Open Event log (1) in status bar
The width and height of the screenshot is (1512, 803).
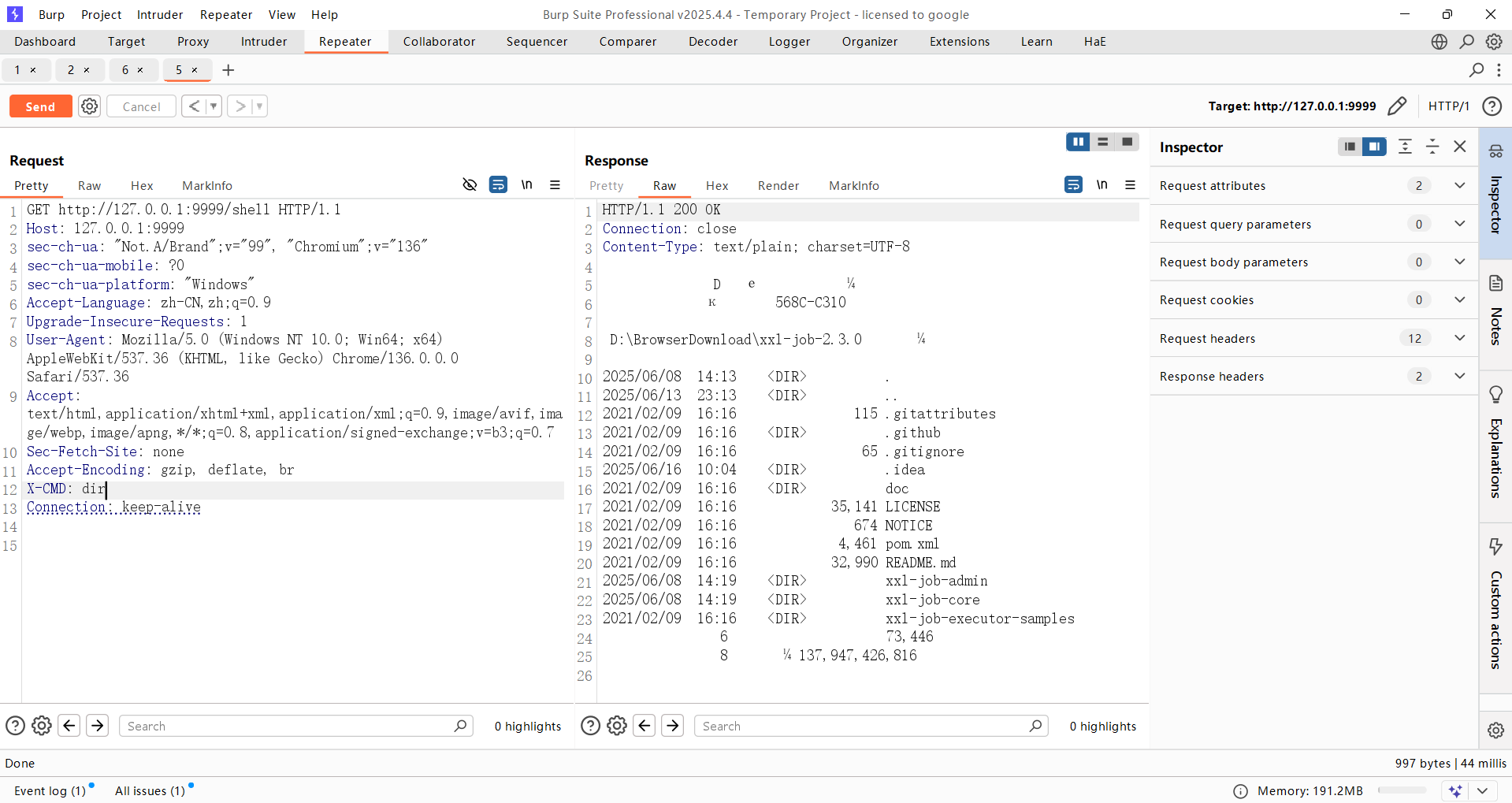(x=50, y=790)
